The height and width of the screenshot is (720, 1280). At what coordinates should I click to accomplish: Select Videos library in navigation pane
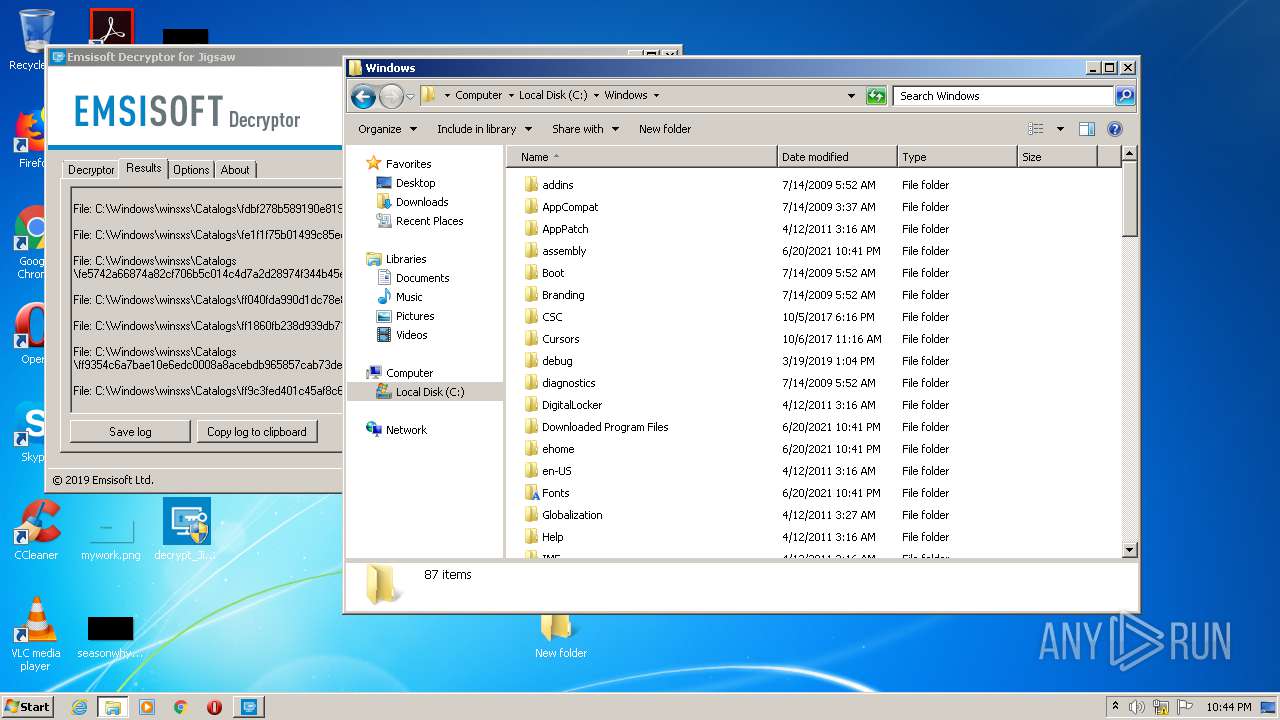[402, 335]
